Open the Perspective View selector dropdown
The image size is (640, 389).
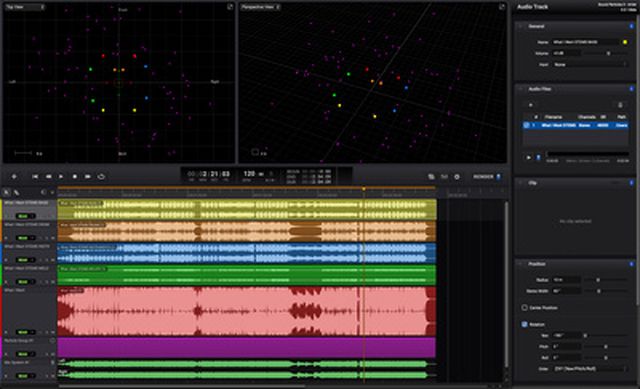[x=260, y=7]
